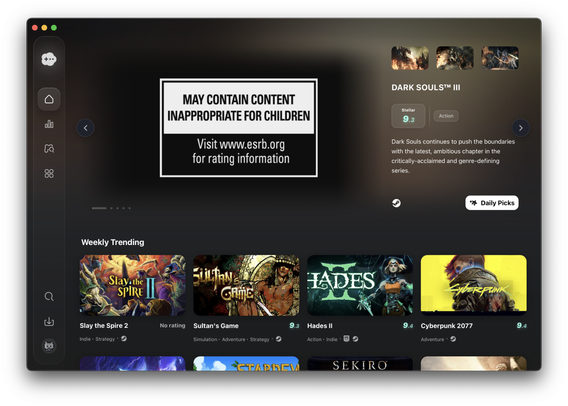Select first Dark Souls screenshot thumbnail
The height and width of the screenshot is (406, 568).
(x=410, y=58)
